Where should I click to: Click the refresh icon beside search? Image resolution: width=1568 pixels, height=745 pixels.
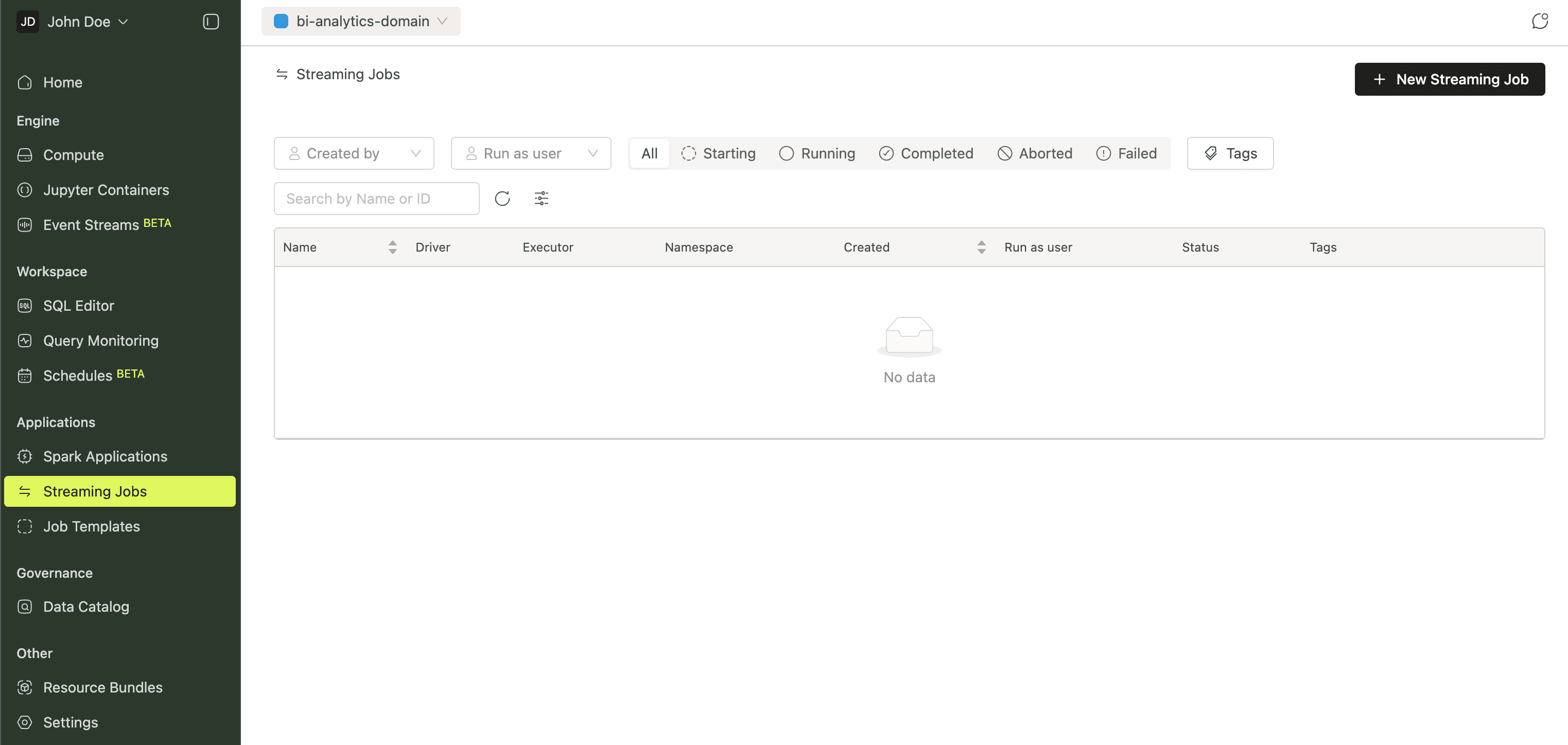(502, 199)
